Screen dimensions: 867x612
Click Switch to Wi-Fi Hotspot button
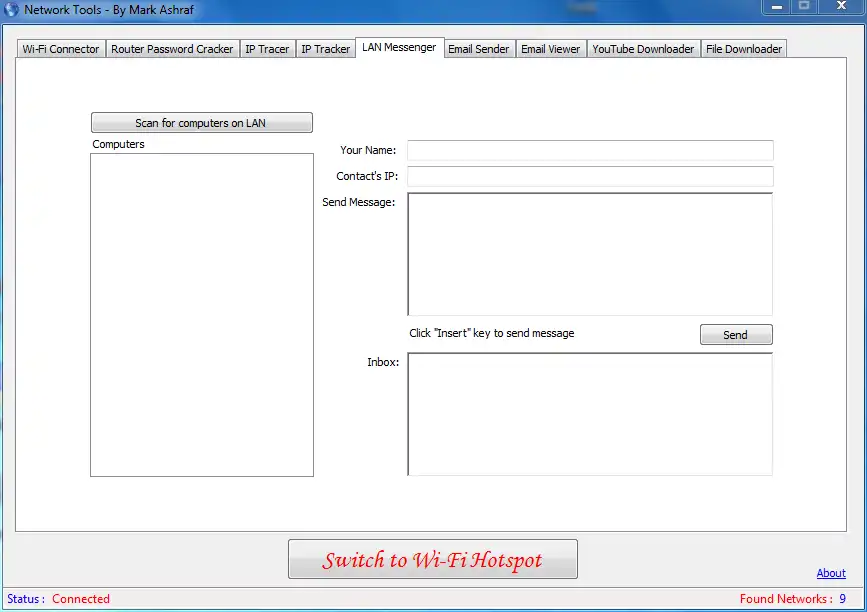tap(433, 559)
